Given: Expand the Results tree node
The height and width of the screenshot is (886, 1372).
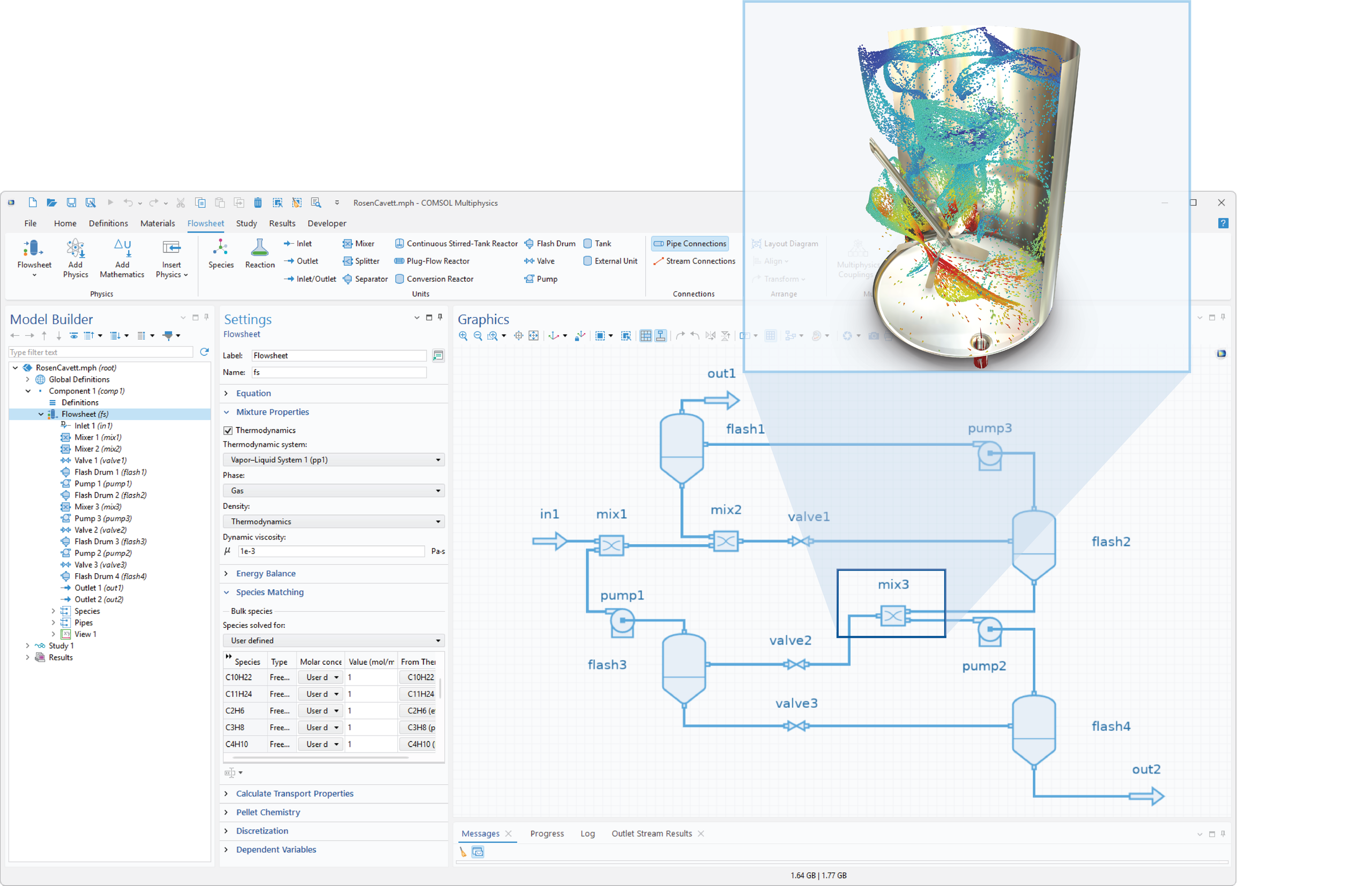Looking at the screenshot, I should (28, 657).
